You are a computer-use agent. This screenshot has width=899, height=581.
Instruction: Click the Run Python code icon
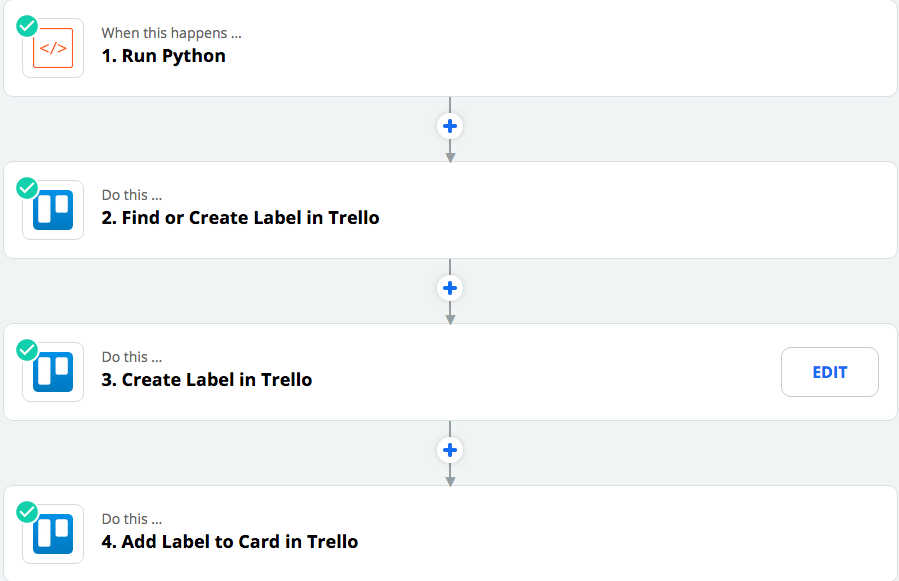coord(53,48)
